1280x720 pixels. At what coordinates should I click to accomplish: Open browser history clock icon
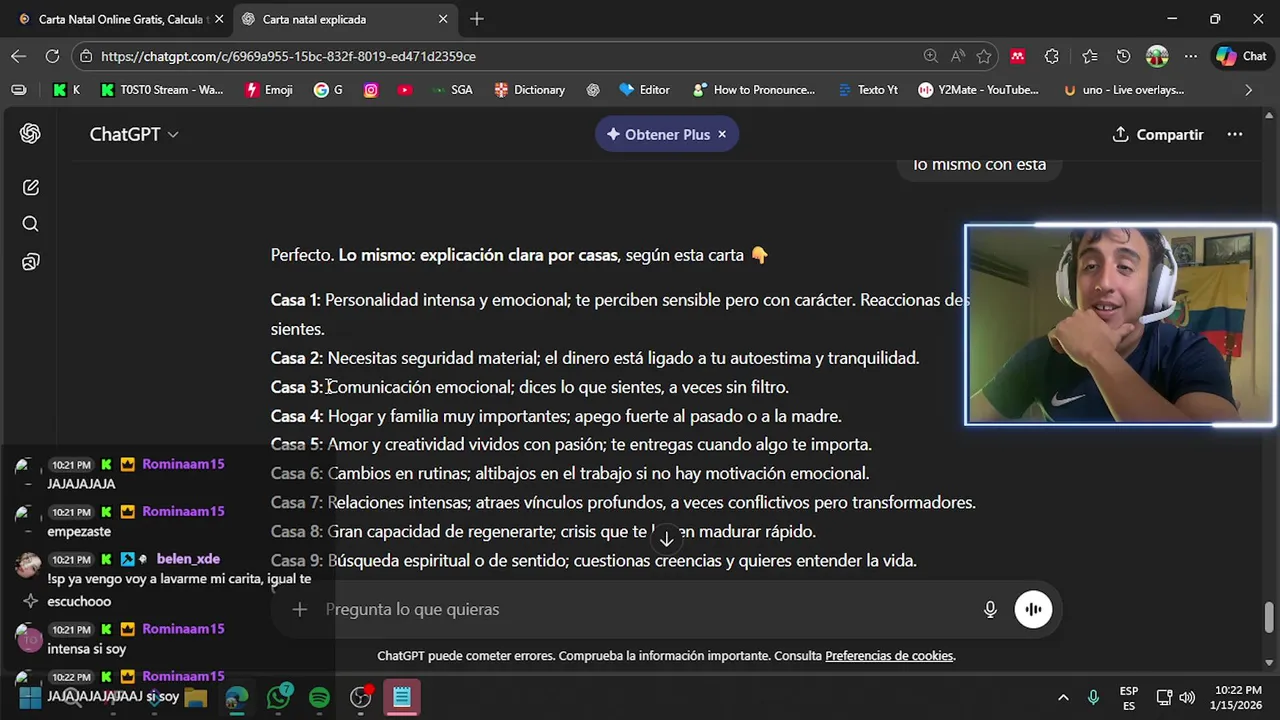coord(1123,56)
